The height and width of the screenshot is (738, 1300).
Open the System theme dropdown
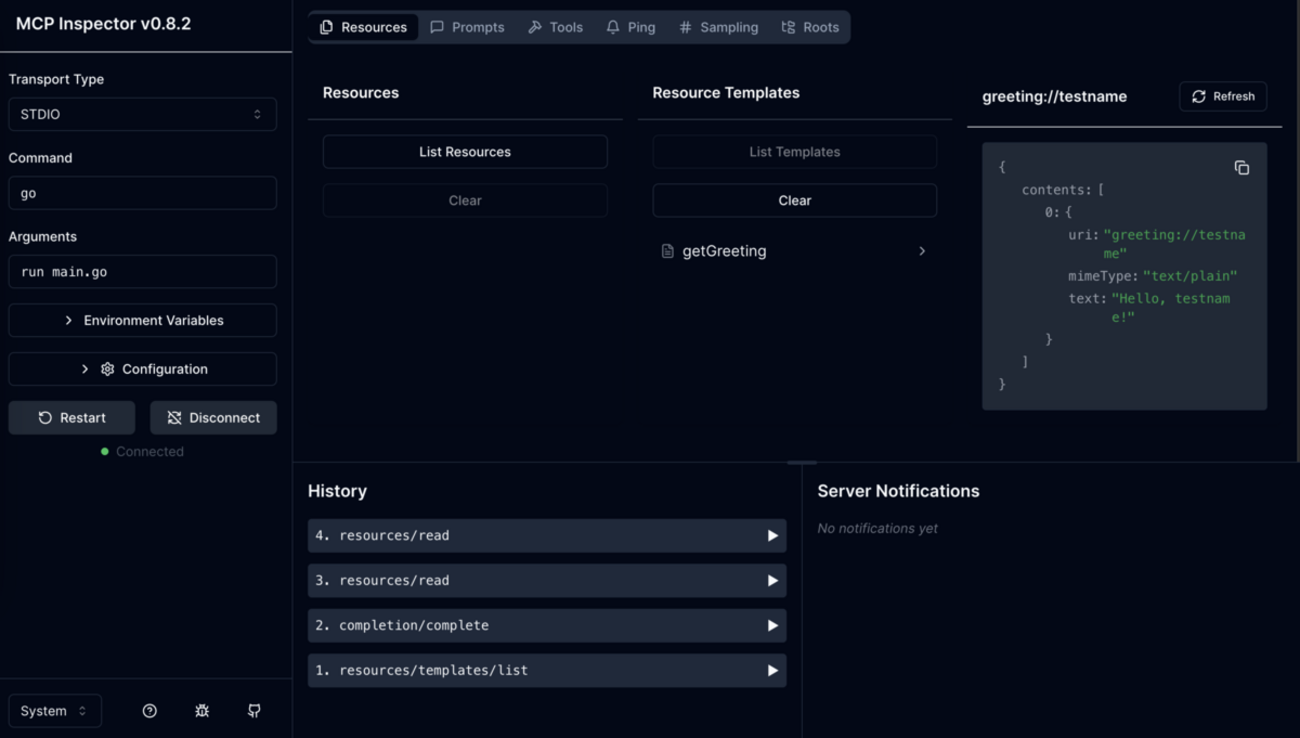pyautogui.click(x=55, y=711)
